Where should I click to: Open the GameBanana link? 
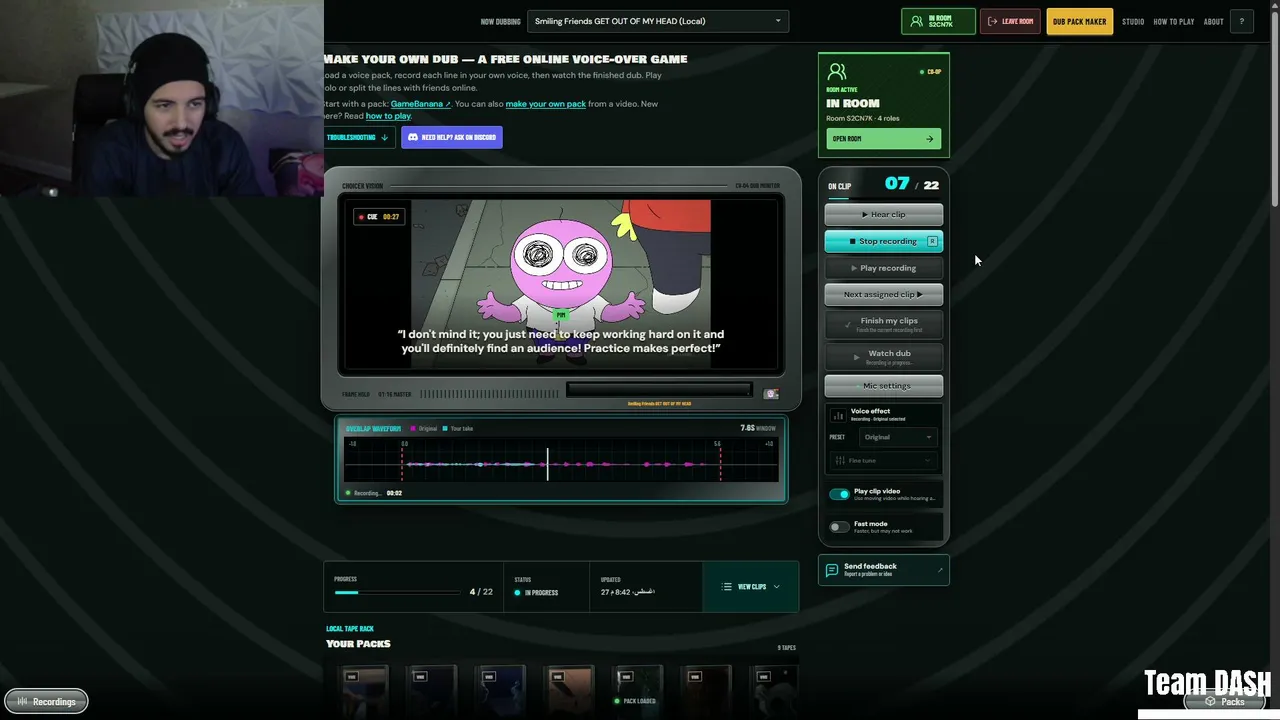tap(420, 104)
